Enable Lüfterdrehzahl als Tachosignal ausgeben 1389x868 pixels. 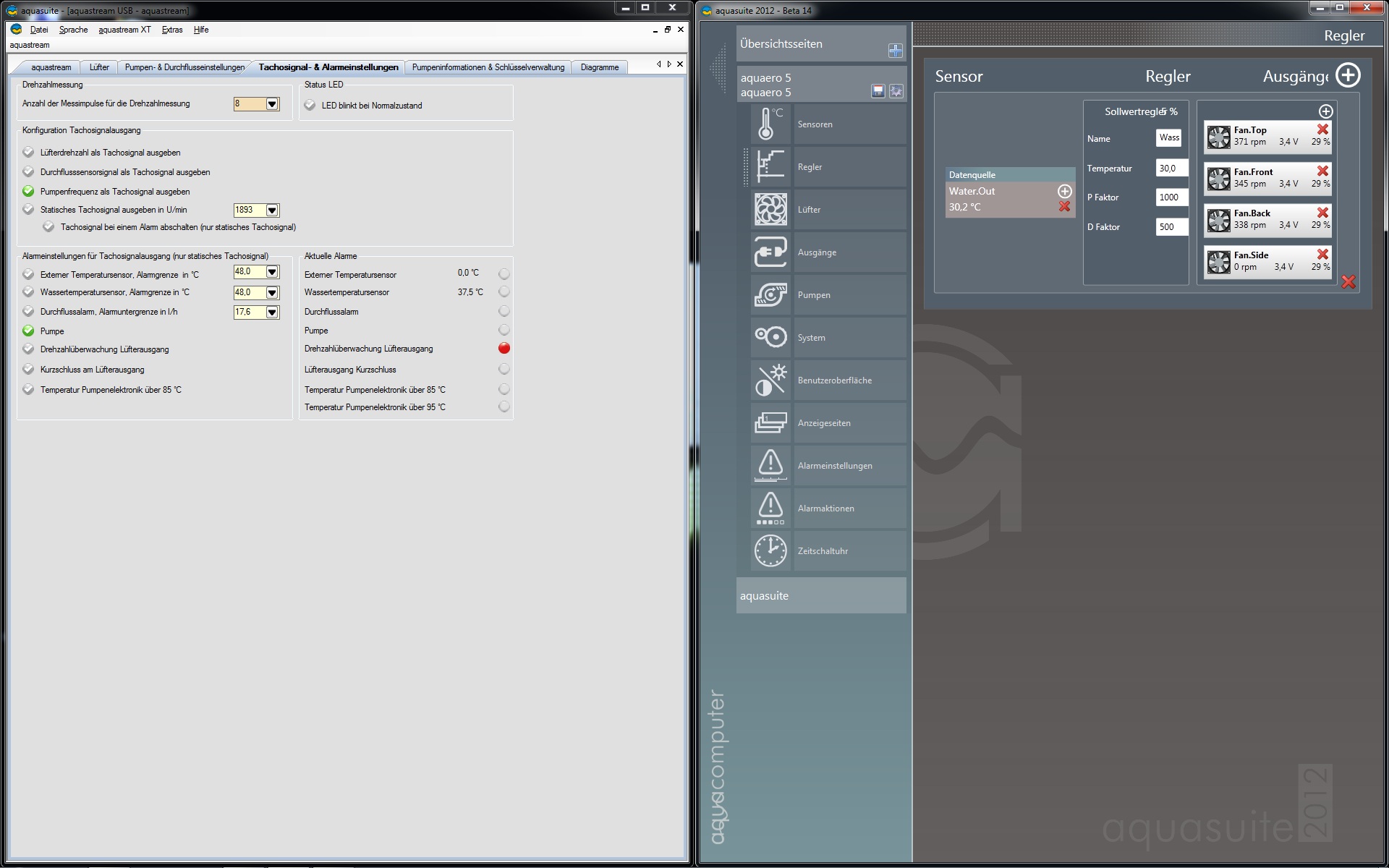pyautogui.click(x=28, y=153)
